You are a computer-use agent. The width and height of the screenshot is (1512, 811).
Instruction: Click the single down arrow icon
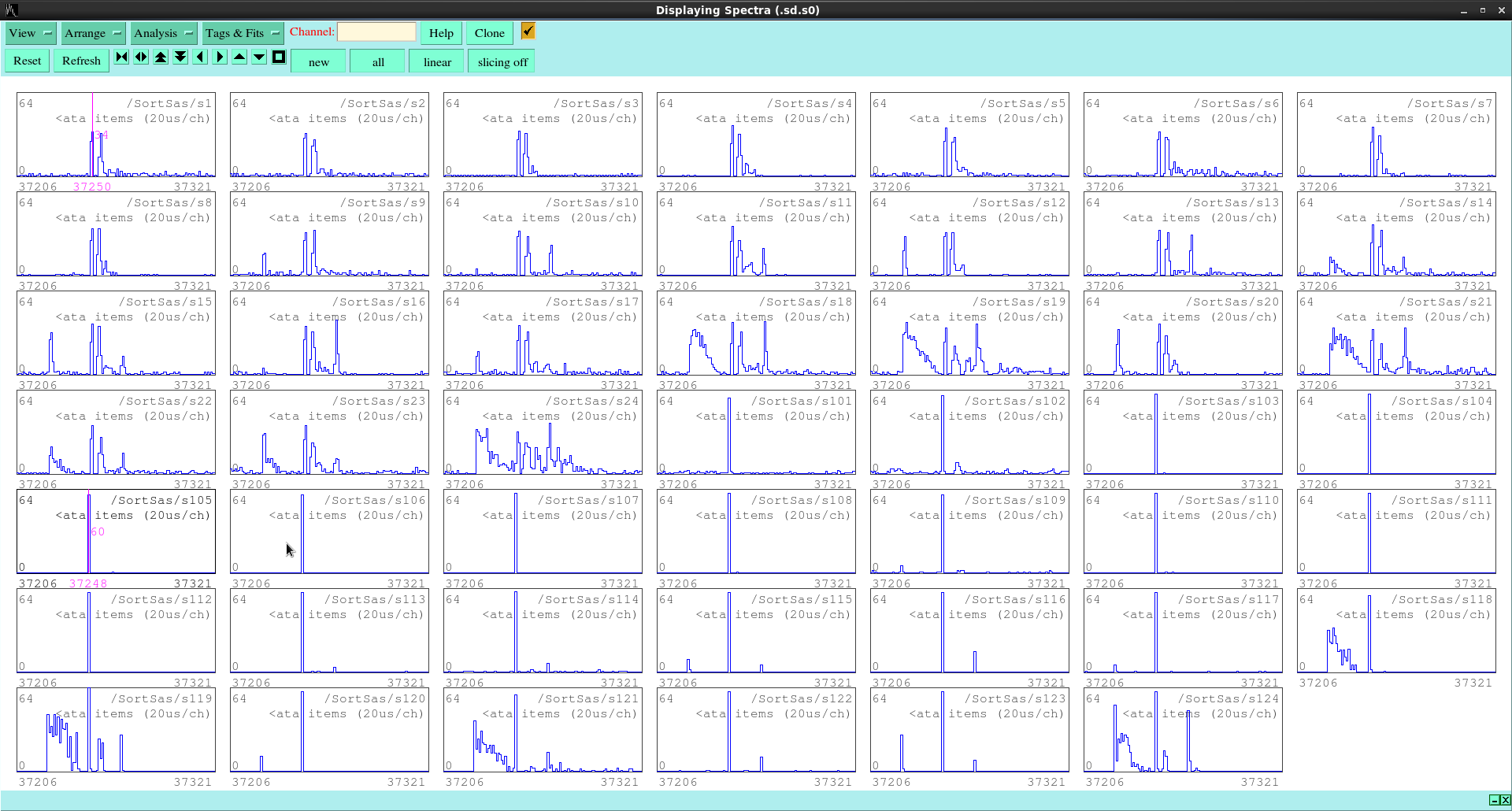pos(259,57)
